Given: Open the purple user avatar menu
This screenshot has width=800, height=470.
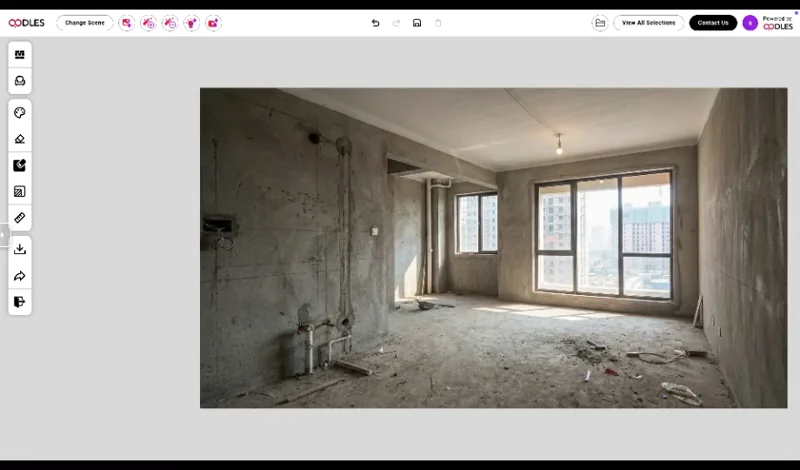Looking at the screenshot, I should tap(750, 23).
